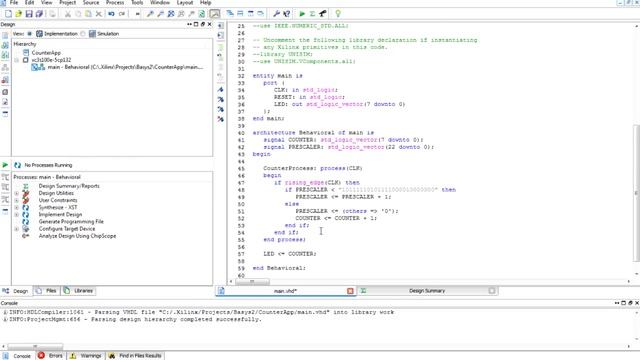Click the Generate Programming File process icon
Image resolution: width=640 pixels, height=360 pixels.
pyautogui.click(x=26, y=222)
